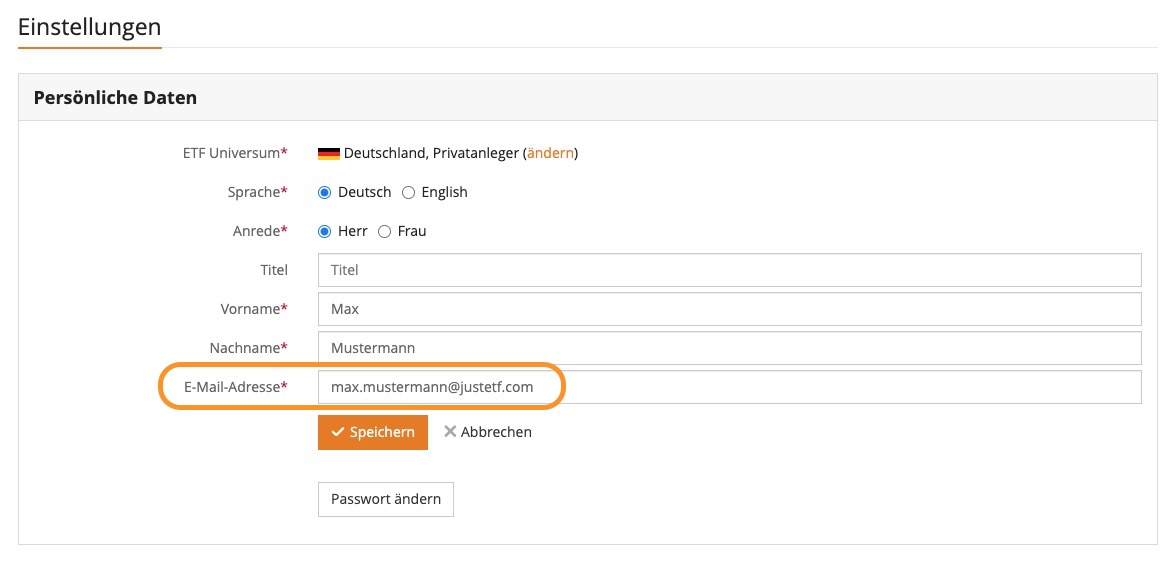
Task: Switch language to English radio option
Action: (408, 192)
